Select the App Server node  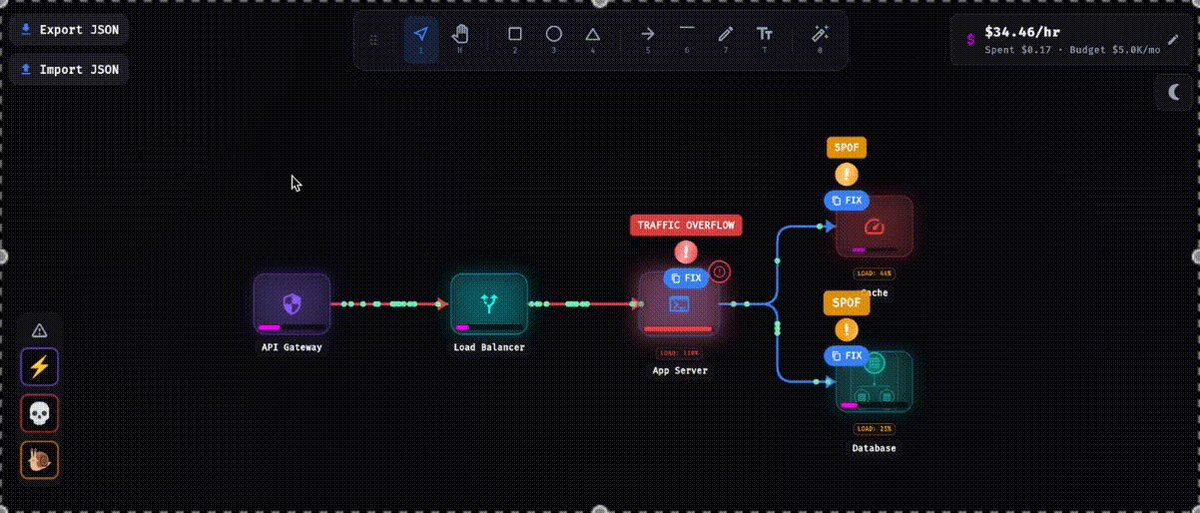[678, 306]
